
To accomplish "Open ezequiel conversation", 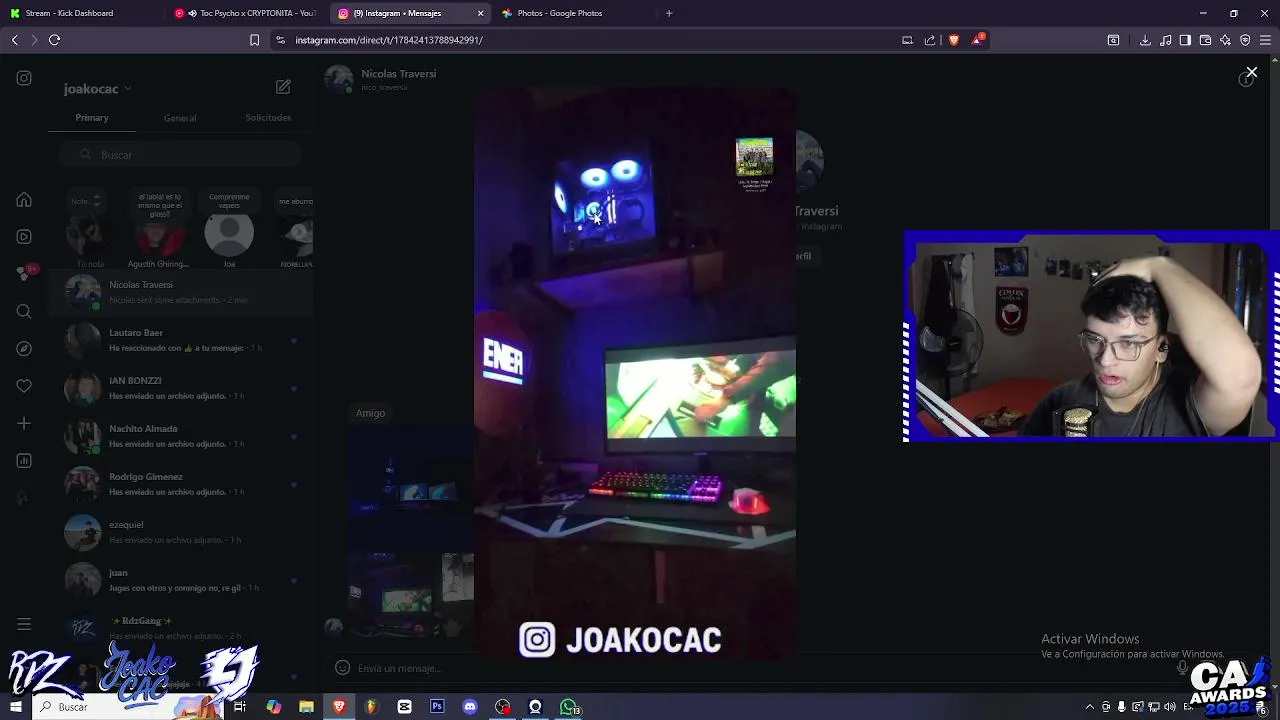I will 181,532.
